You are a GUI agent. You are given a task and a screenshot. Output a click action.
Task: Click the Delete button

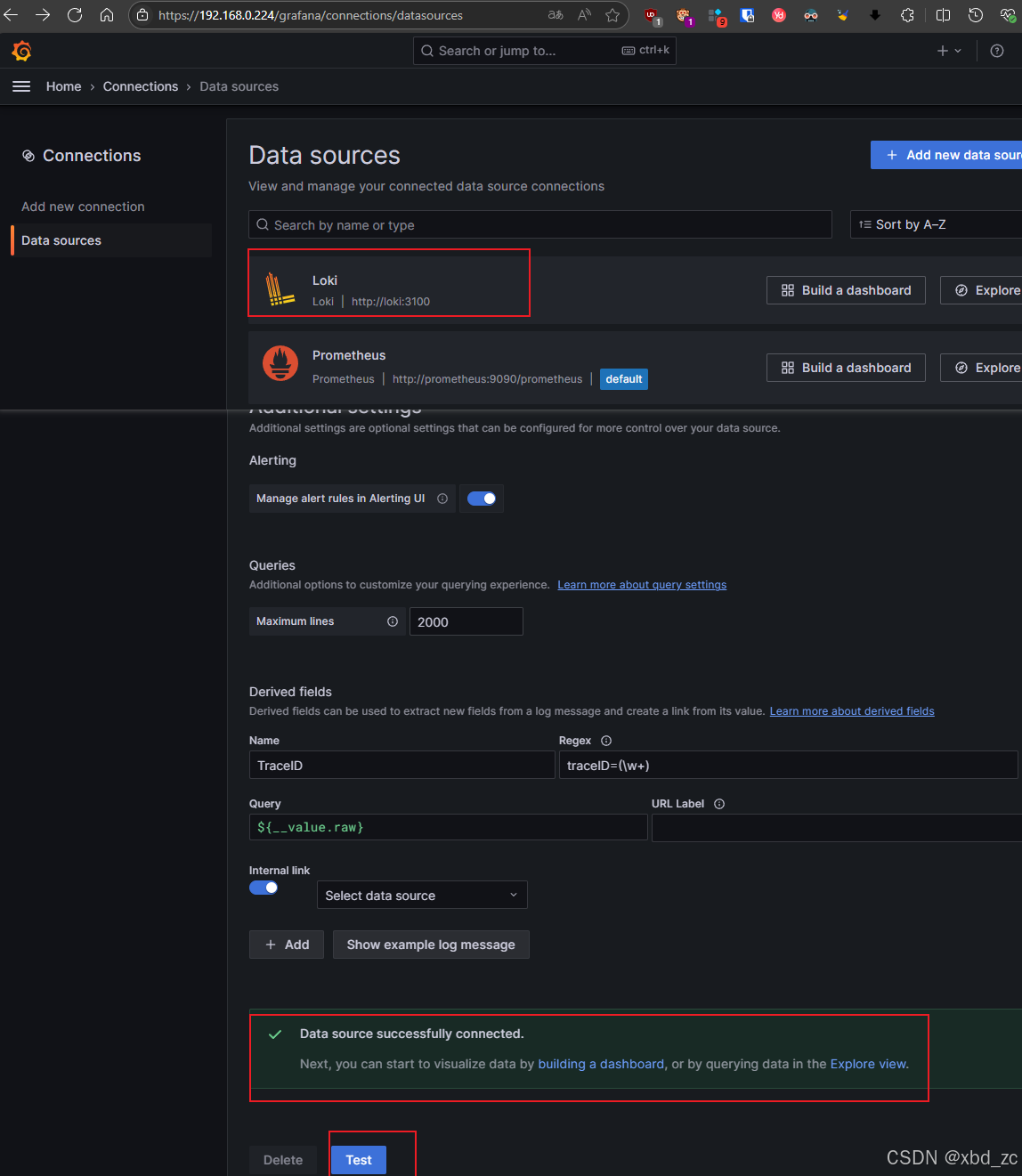pos(283,1160)
